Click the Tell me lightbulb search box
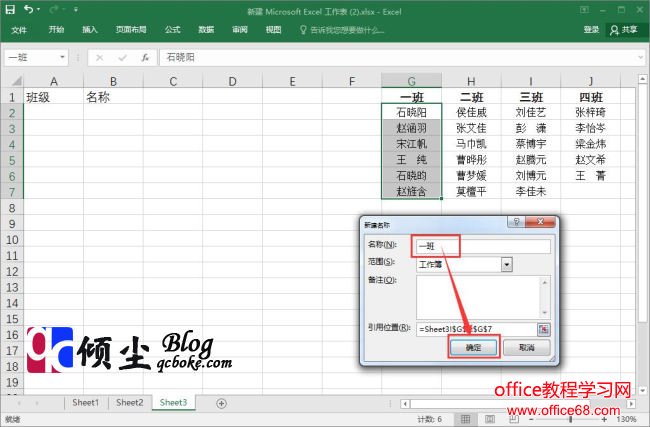The image size is (650, 427). (x=342, y=30)
